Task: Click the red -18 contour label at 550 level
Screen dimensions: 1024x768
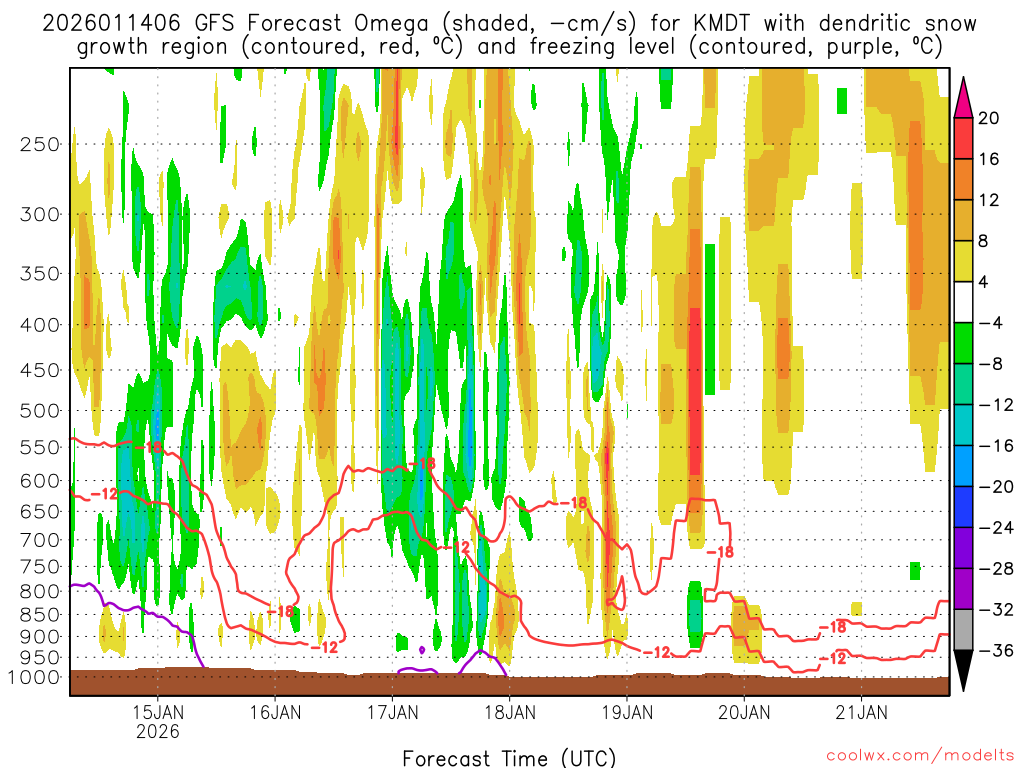Action: [148, 447]
